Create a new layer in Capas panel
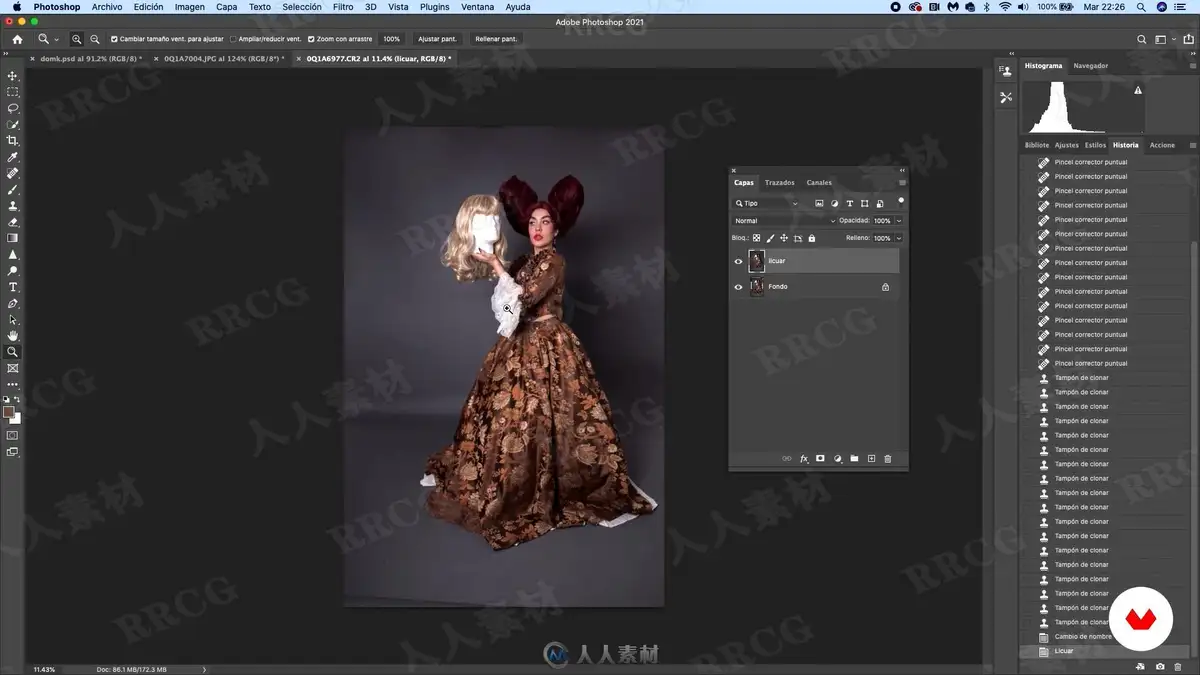1200x675 pixels. 871,459
